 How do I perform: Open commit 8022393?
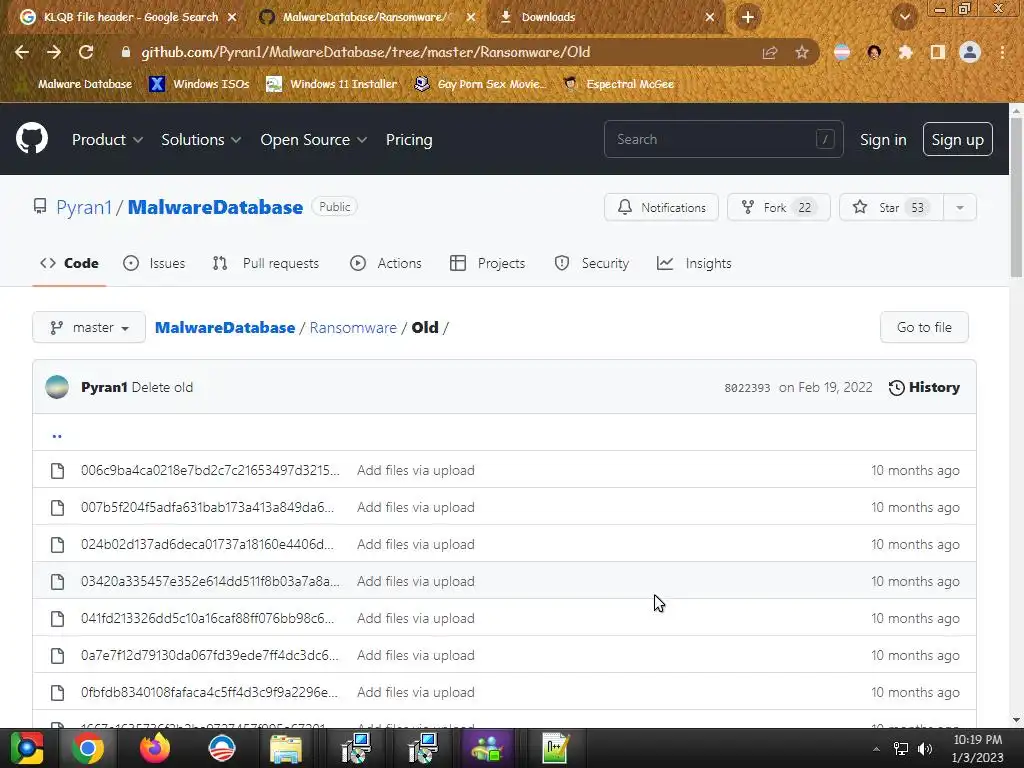(x=747, y=388)
